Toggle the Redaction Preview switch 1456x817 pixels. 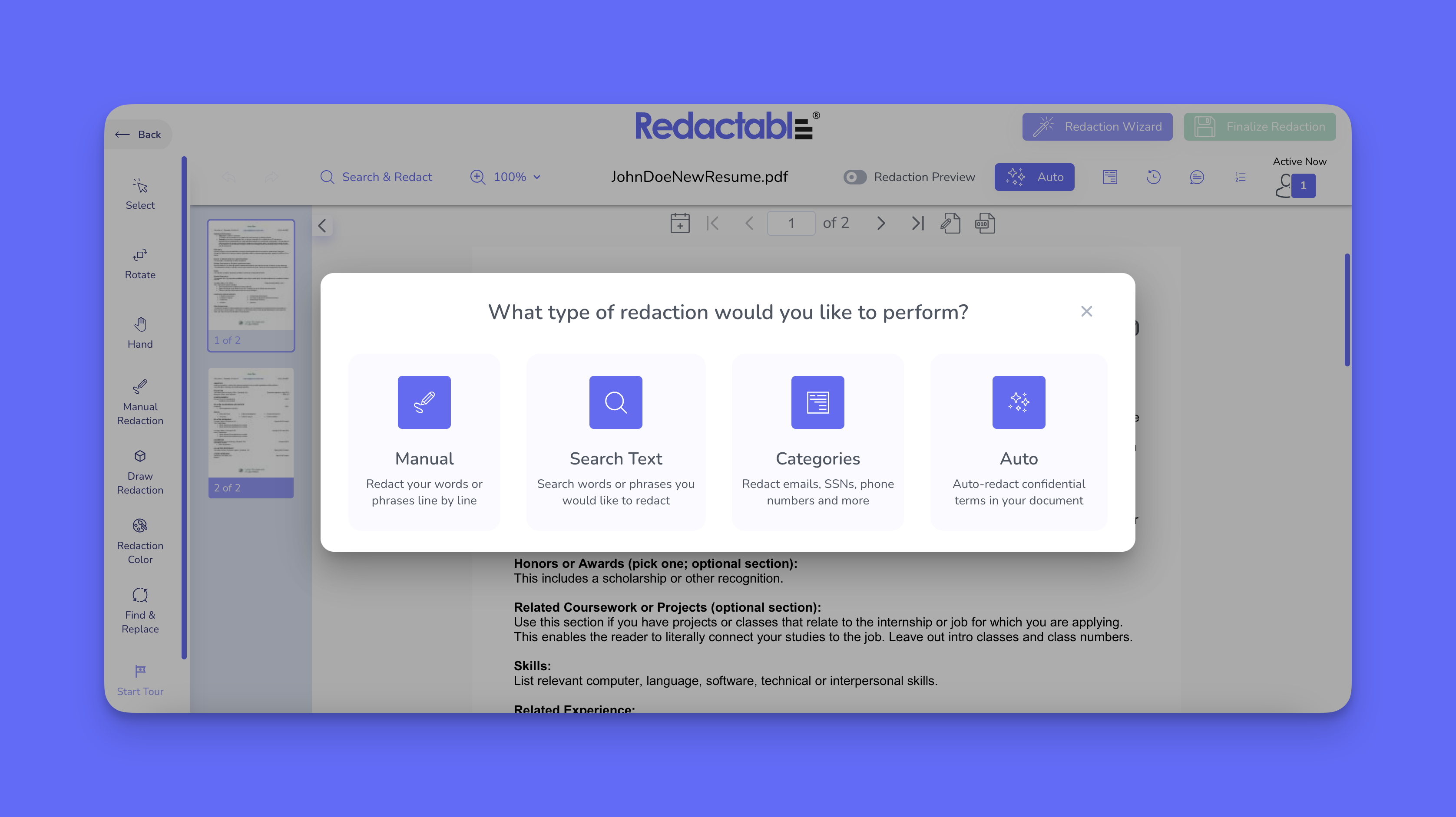854,178
